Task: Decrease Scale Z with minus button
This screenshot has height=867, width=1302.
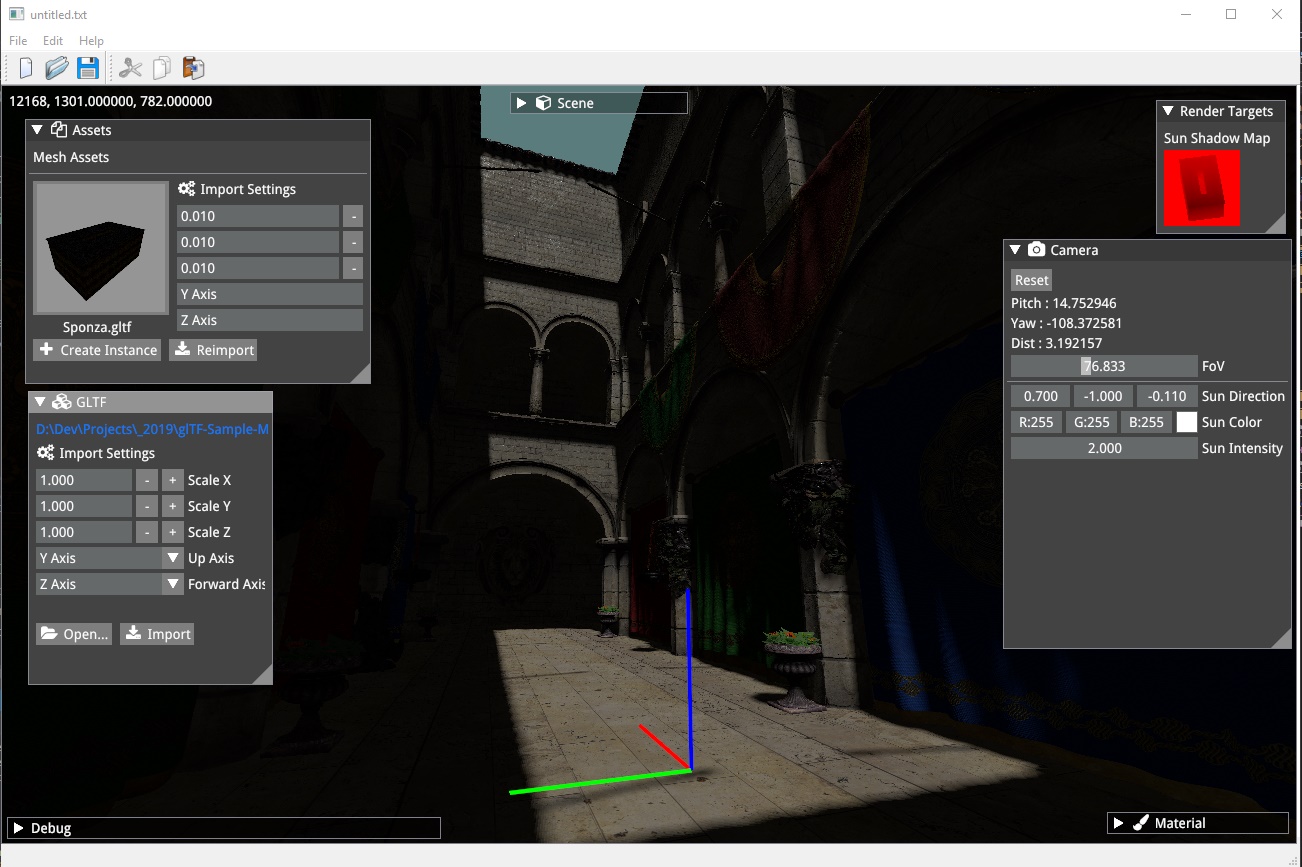Action: 147,532
